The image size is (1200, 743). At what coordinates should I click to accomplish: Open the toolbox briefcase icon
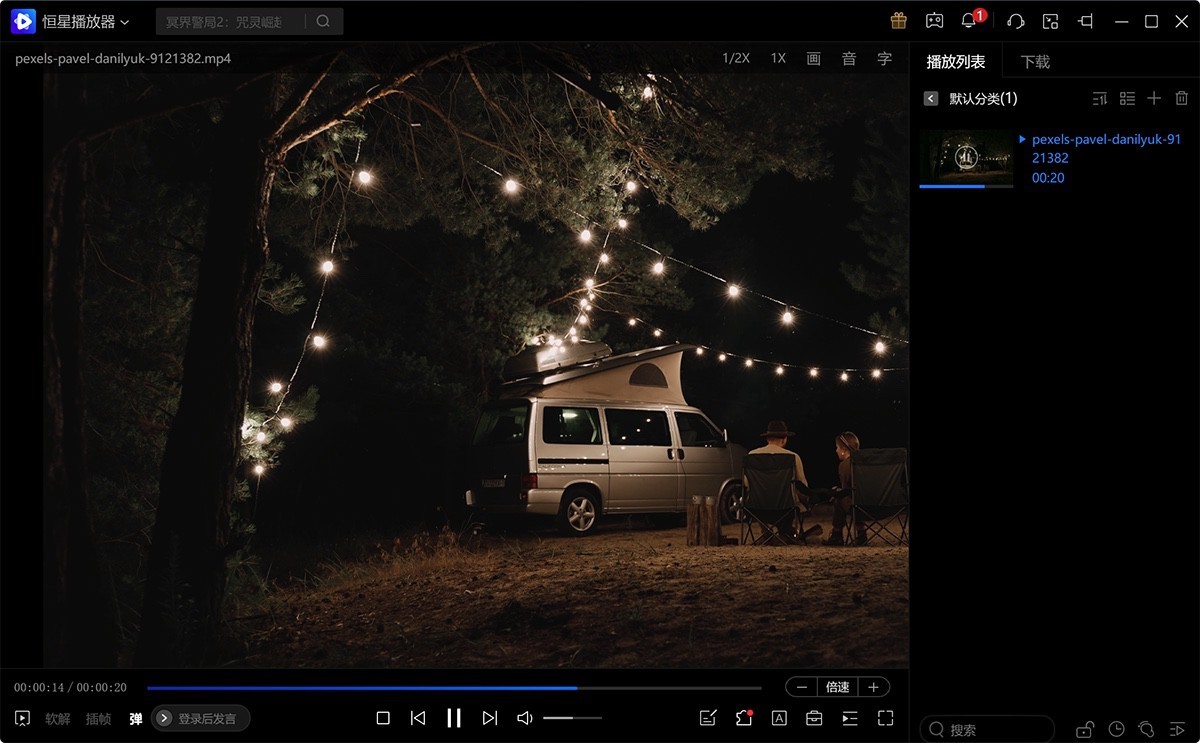[x=814, y=718]
